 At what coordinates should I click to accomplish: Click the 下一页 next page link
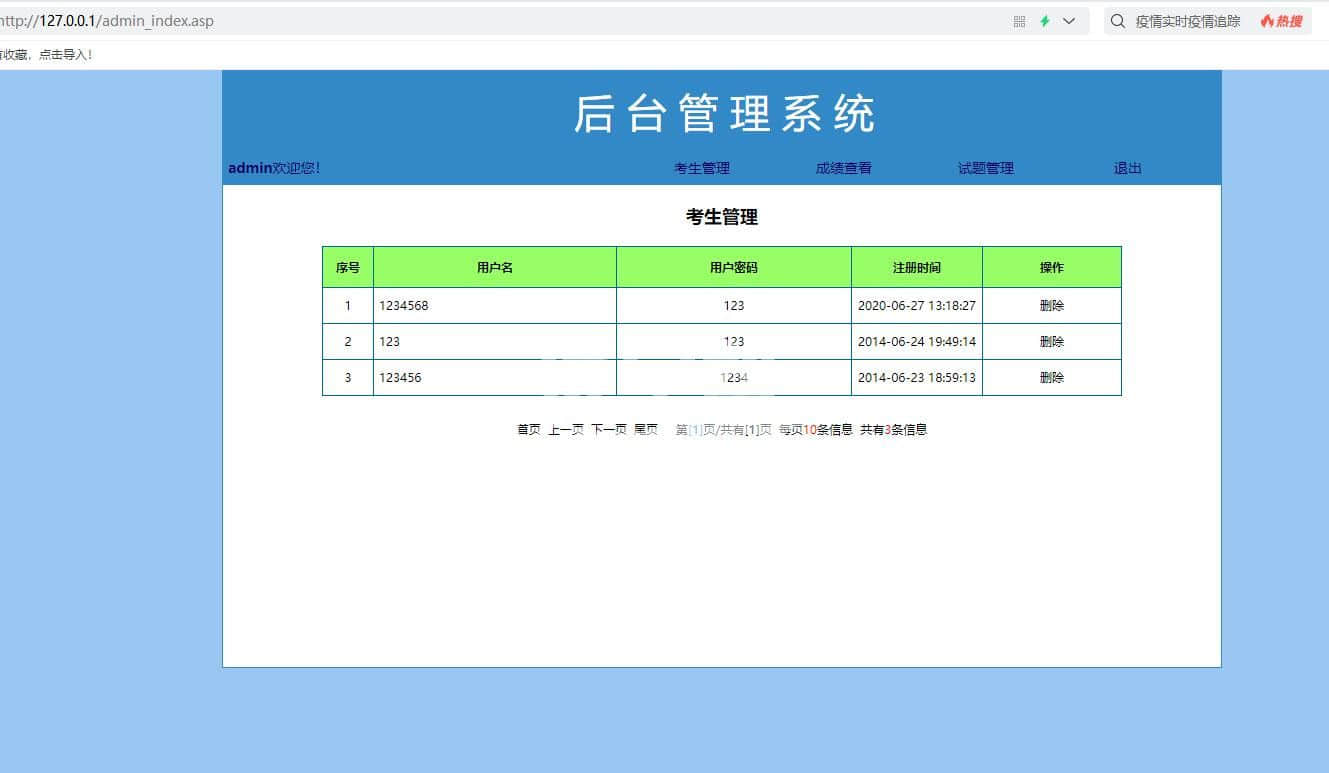pos(608,430)
